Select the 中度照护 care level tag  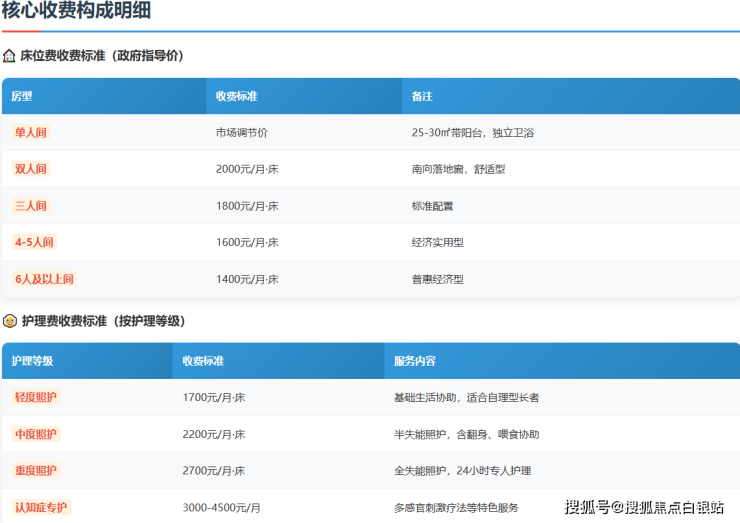pyautogui.click(x=36, y=434)
